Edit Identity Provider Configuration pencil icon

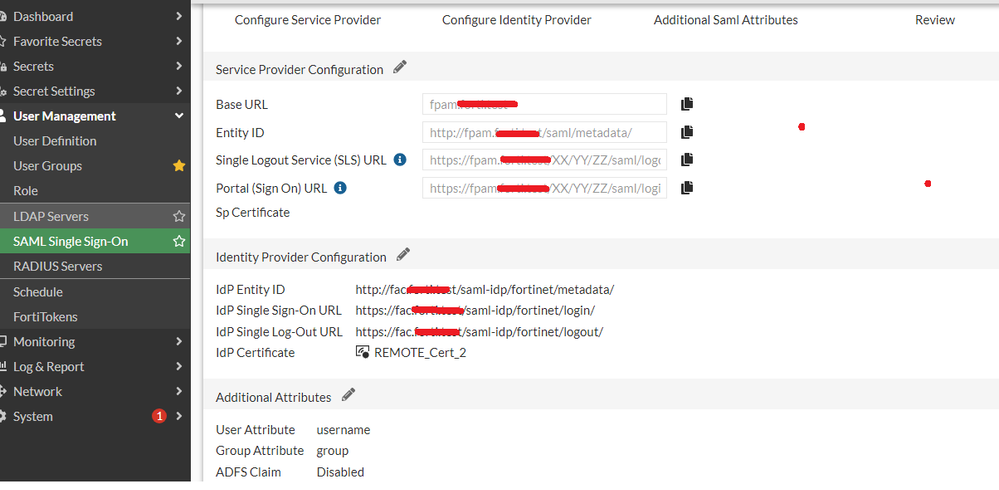coord(403,255)
